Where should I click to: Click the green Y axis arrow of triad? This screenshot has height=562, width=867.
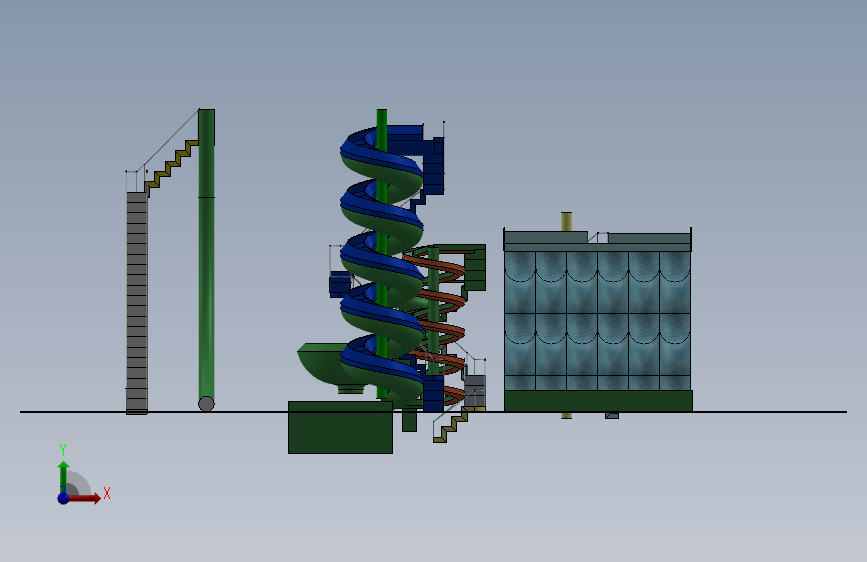click(64, 477)
